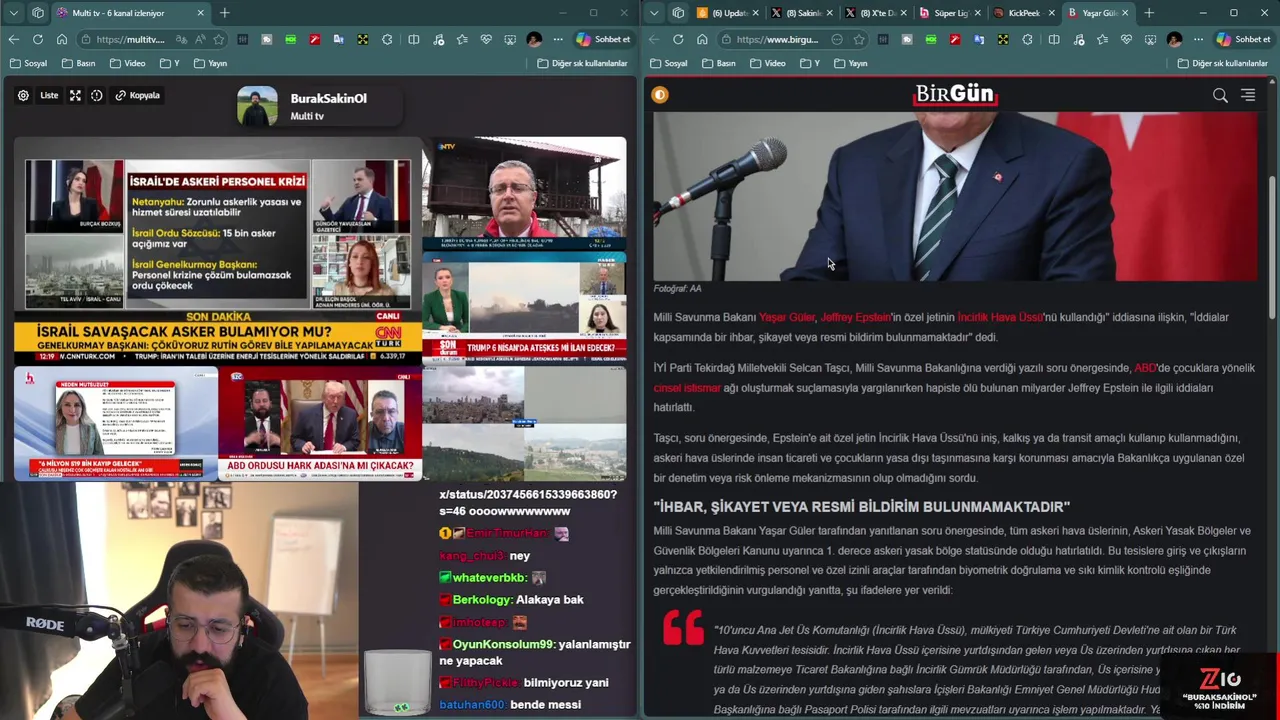This screenshot has width=1280, height=720.
Task: Open Yaşar Güler article link
Action: [787, 317]
